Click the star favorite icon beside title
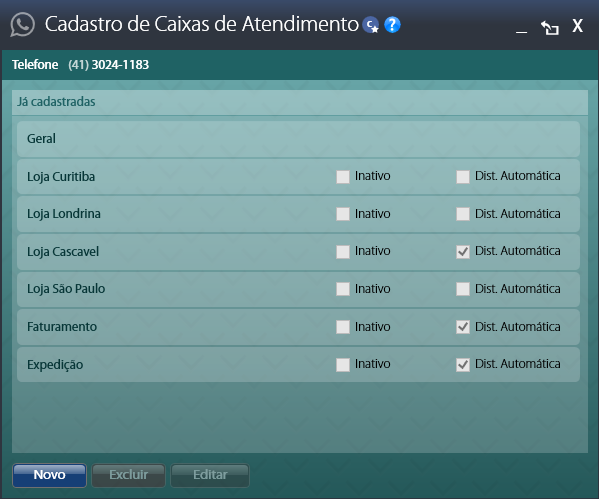Image resolution: width=599 pixels, height=499 pixels. 371,25
